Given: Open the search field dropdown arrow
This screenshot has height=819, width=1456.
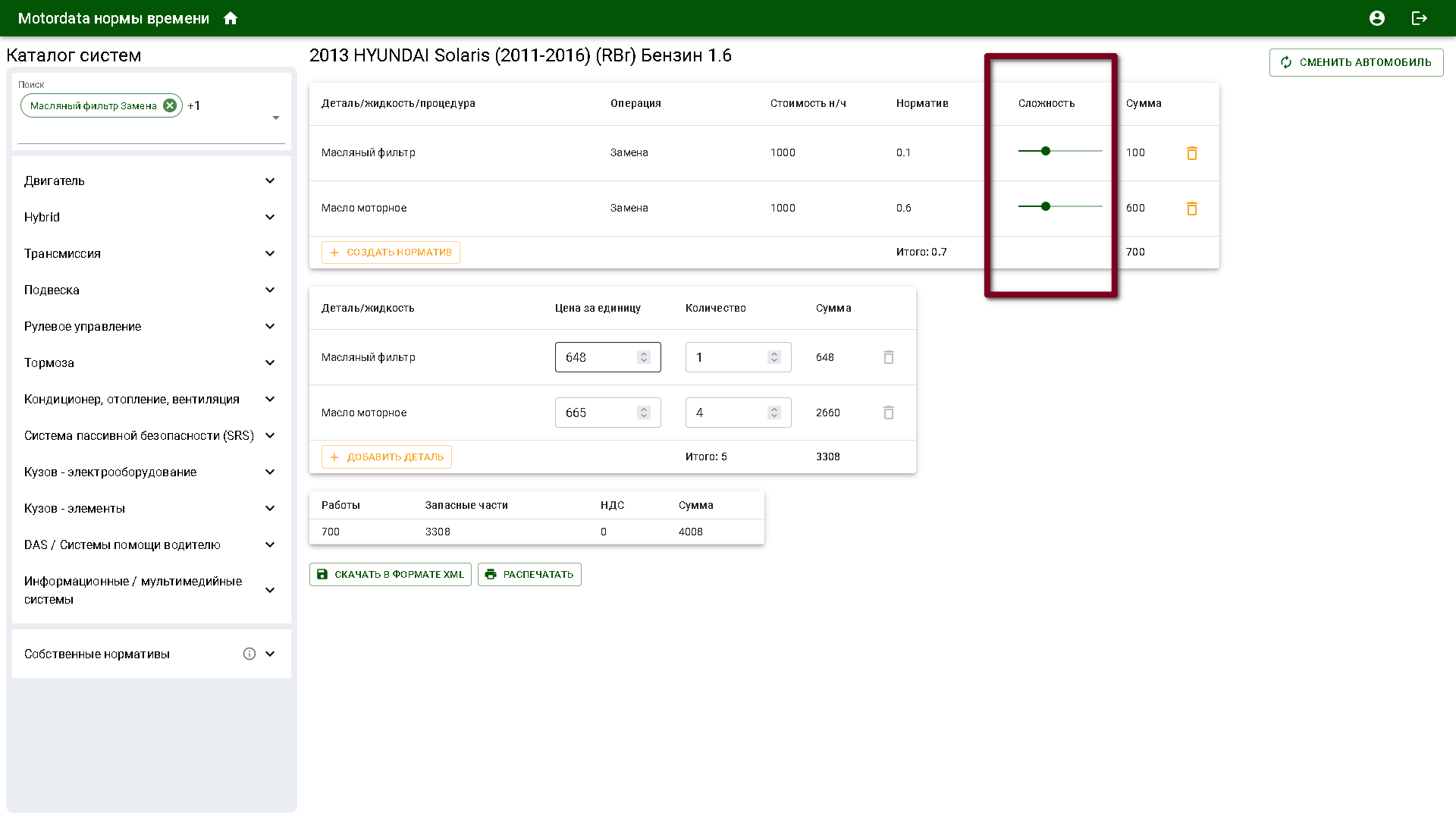Looking at the screenshot, I should click(276, 118).
